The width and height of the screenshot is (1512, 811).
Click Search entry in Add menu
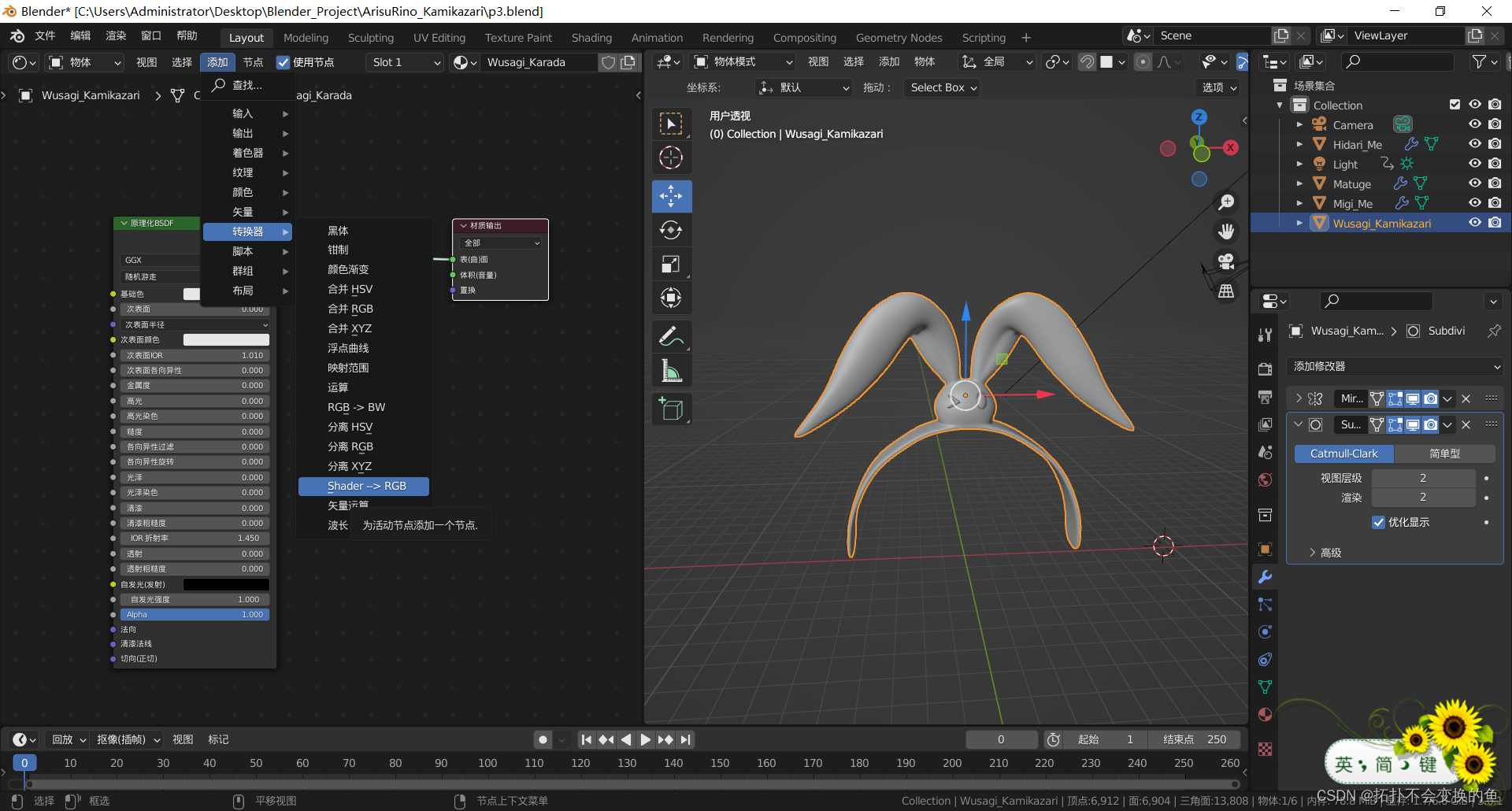(x=248, y=85)
